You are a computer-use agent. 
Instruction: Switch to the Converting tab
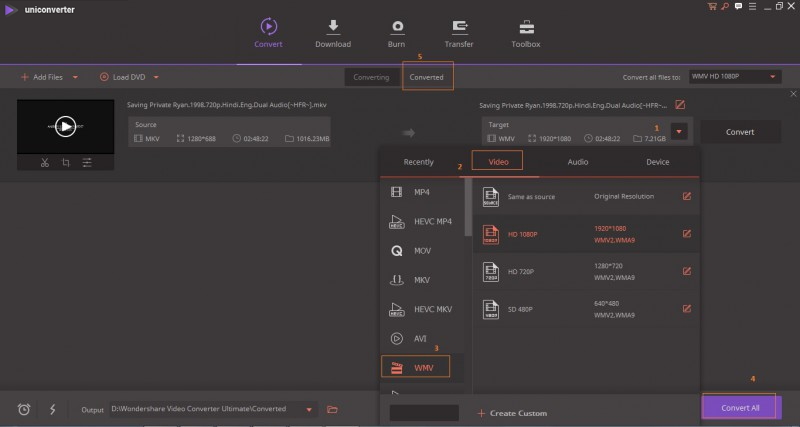371,78
